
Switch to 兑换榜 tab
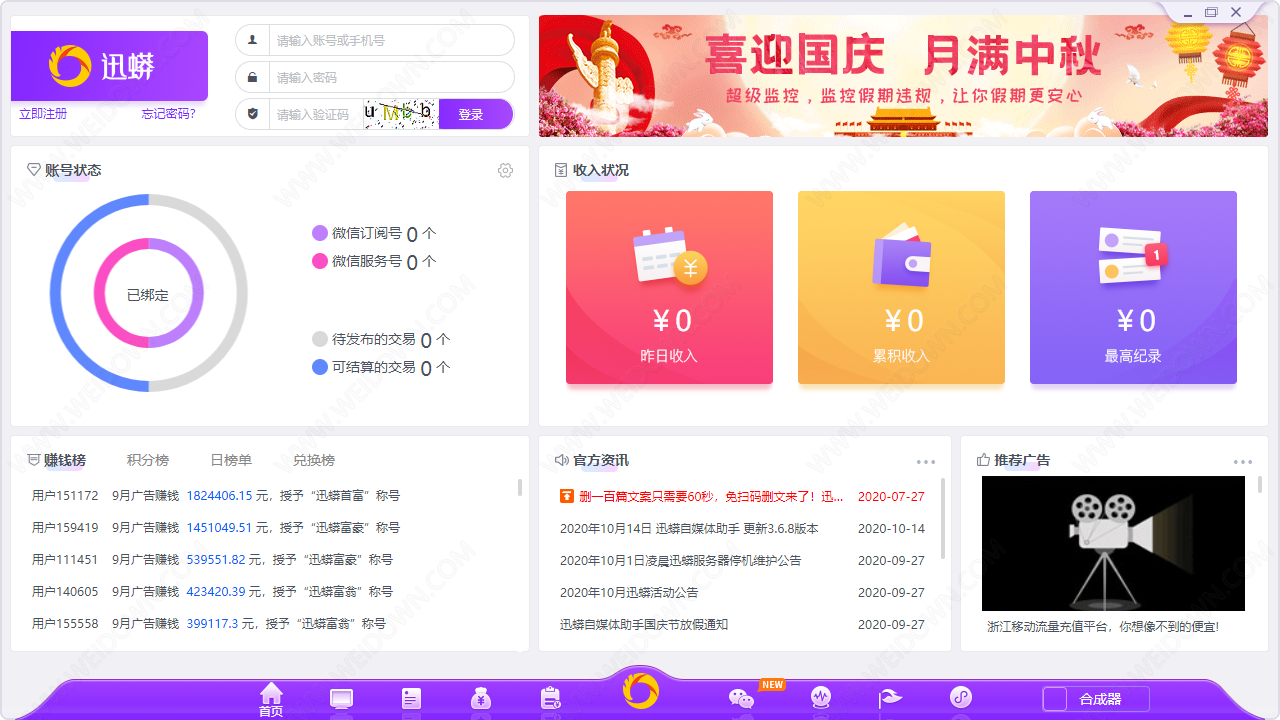[x=314, y=460]
